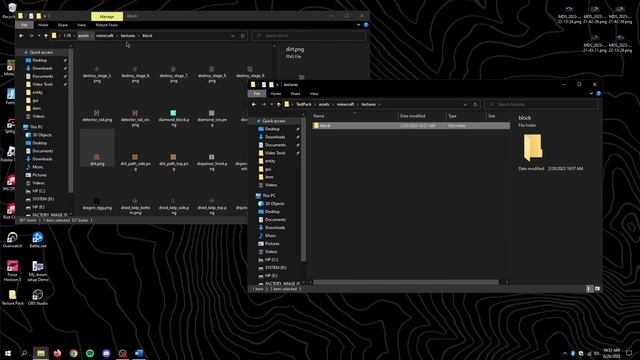This screenshot has width=640, height=360.
Task: Sort by Date modified column header
Action: [422, 116]
